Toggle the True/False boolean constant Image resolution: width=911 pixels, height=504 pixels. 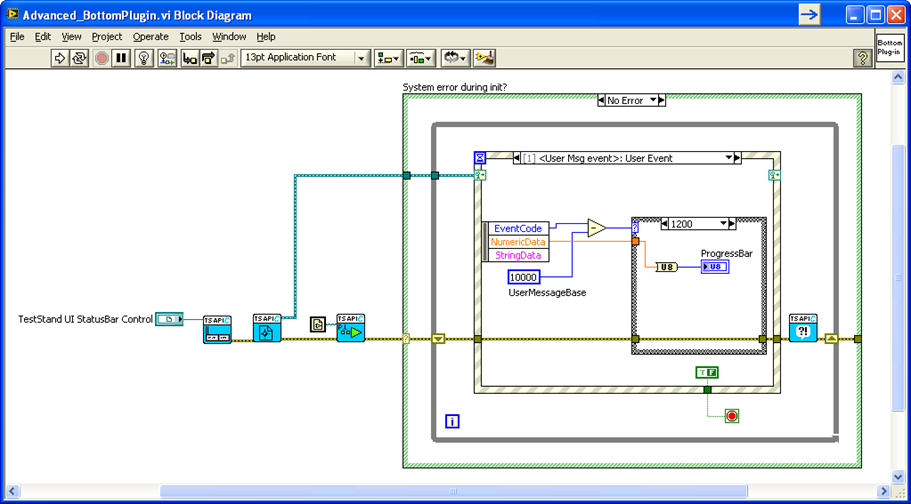[x=707, y=373]
